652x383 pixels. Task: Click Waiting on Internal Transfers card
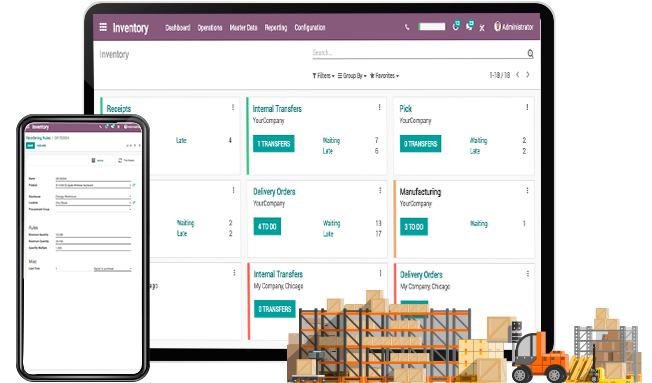[331, 141]
